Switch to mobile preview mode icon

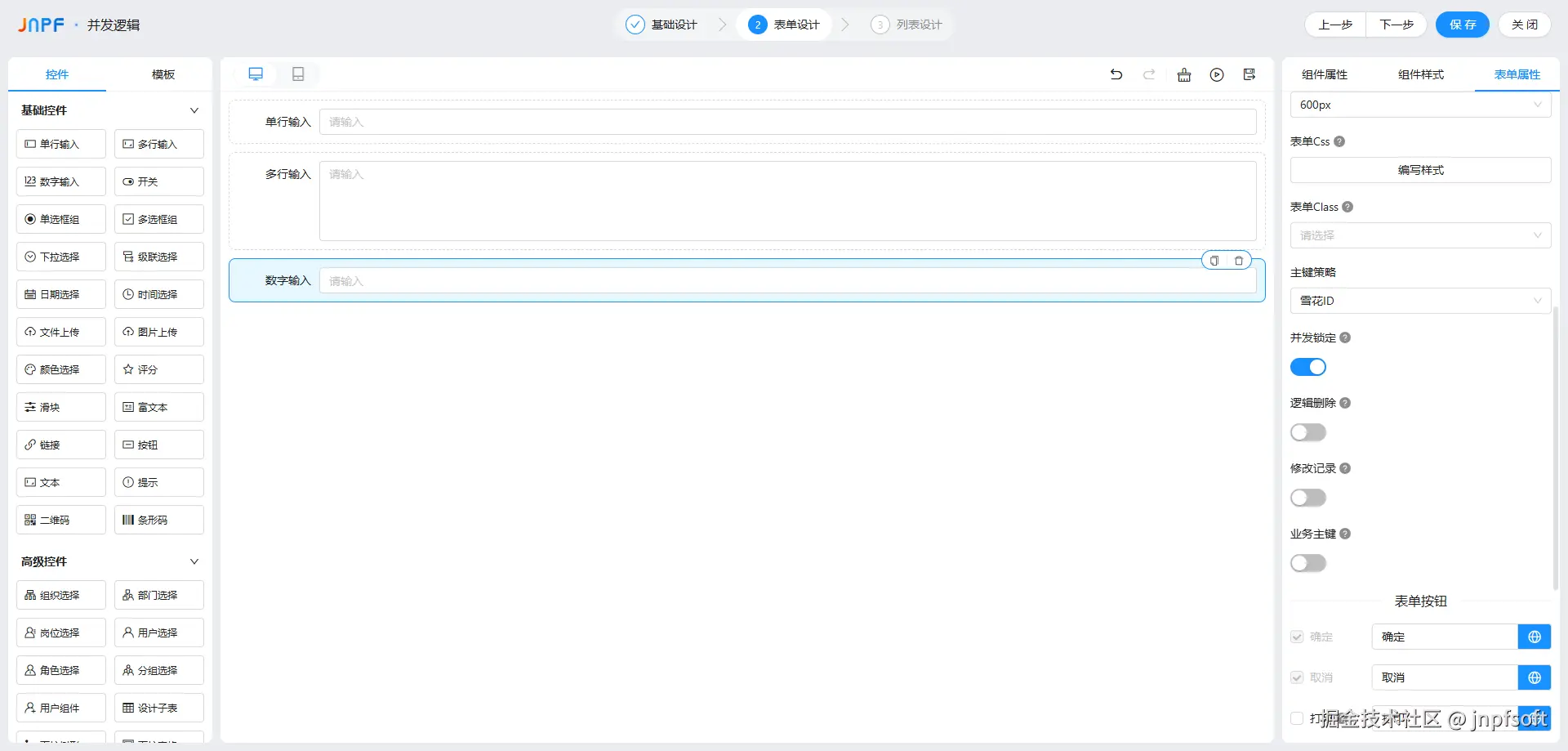(x=298, y=74)
